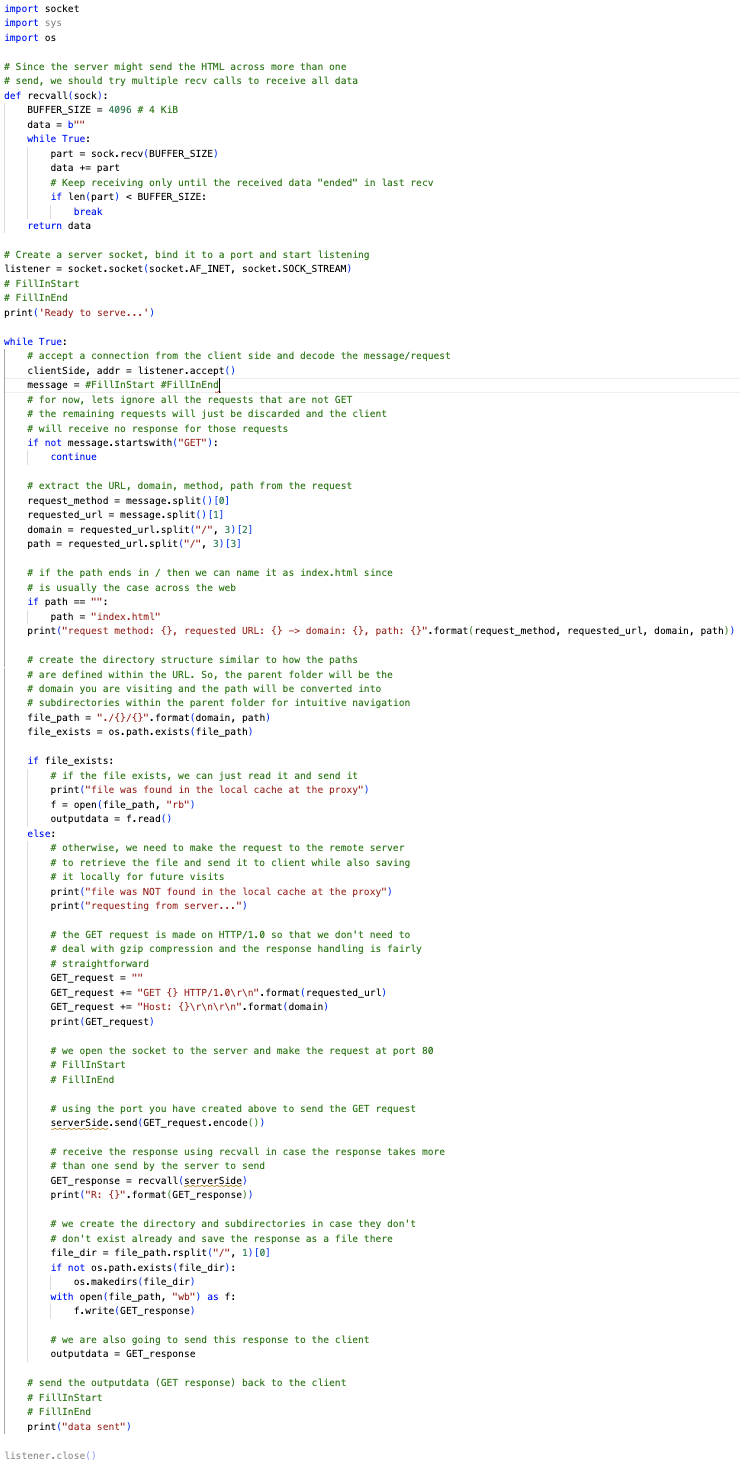Click 'with open(file_path, "wb") as f:' line

click(x=143, y=1296)
